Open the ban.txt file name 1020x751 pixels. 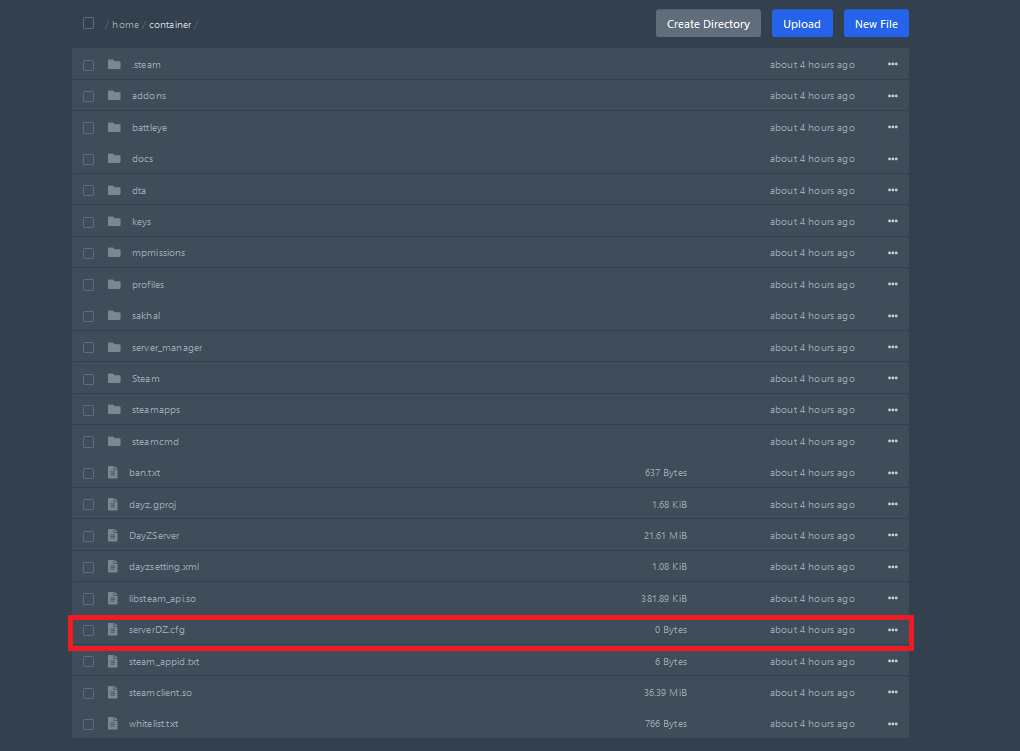[144, 473]
